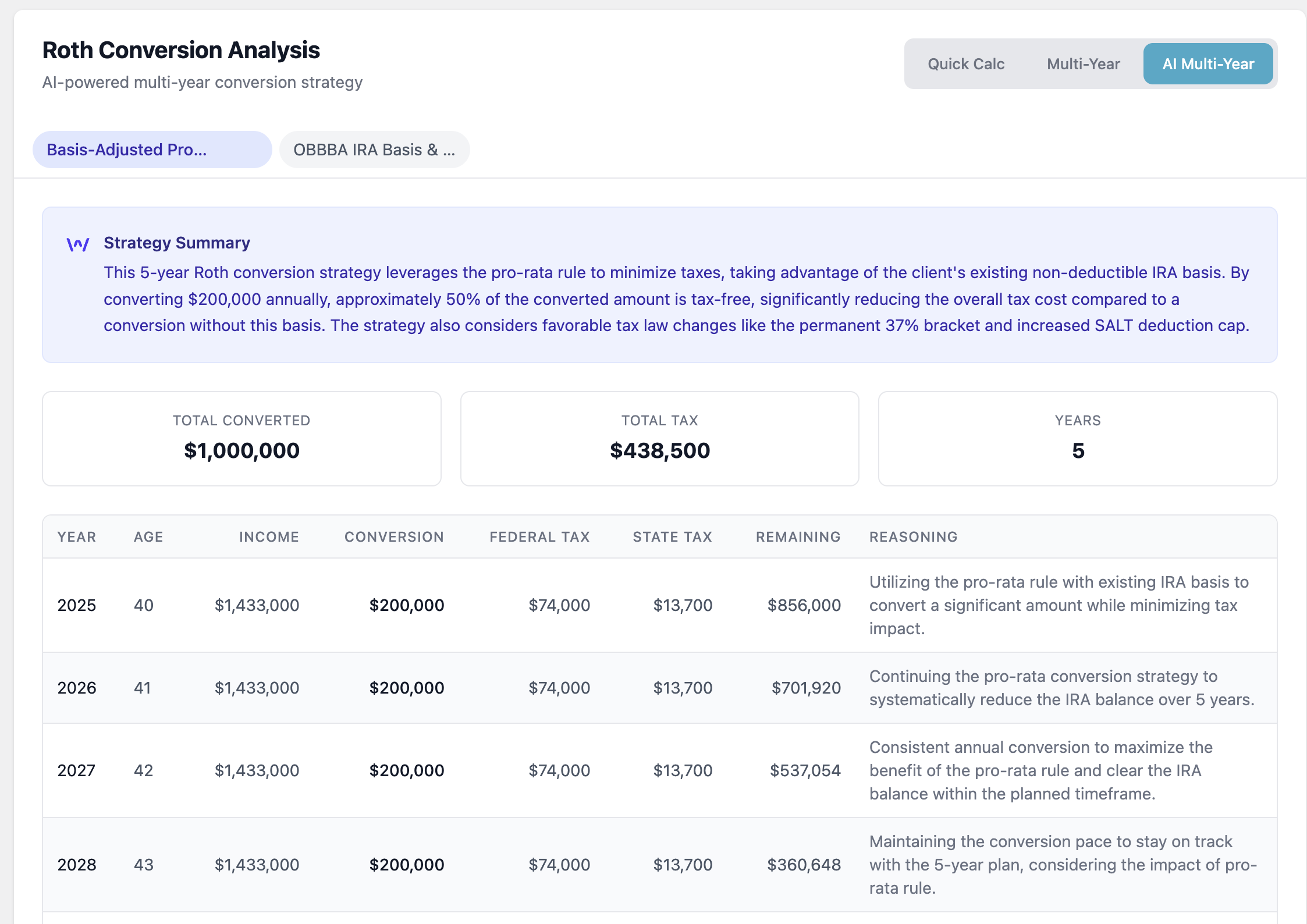Select the OBBBA IRA Basis strategy chip
The image size is (1307, 924).
[x=375, y=150]
